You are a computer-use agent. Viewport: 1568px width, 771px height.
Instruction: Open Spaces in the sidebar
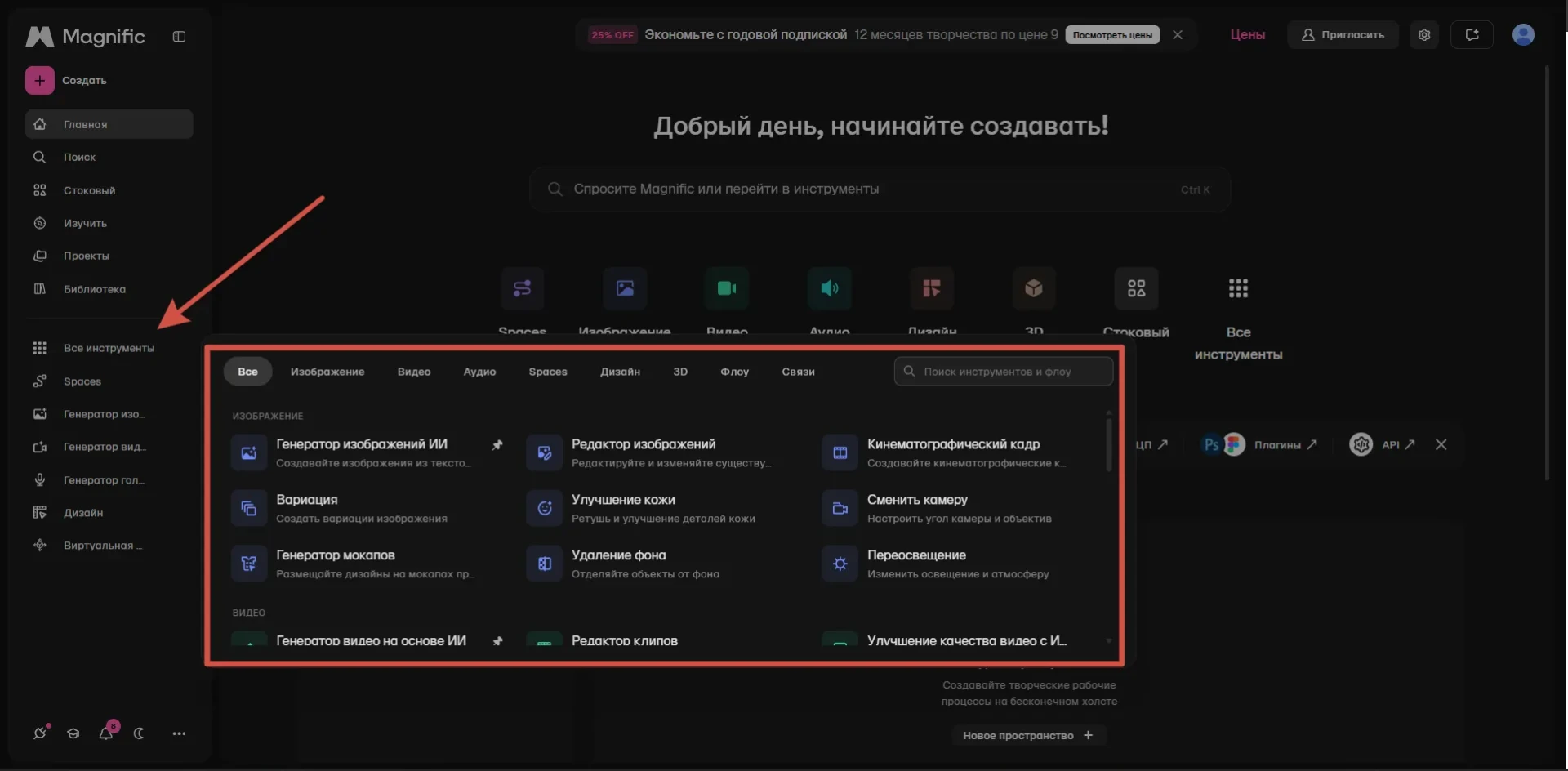109,381
